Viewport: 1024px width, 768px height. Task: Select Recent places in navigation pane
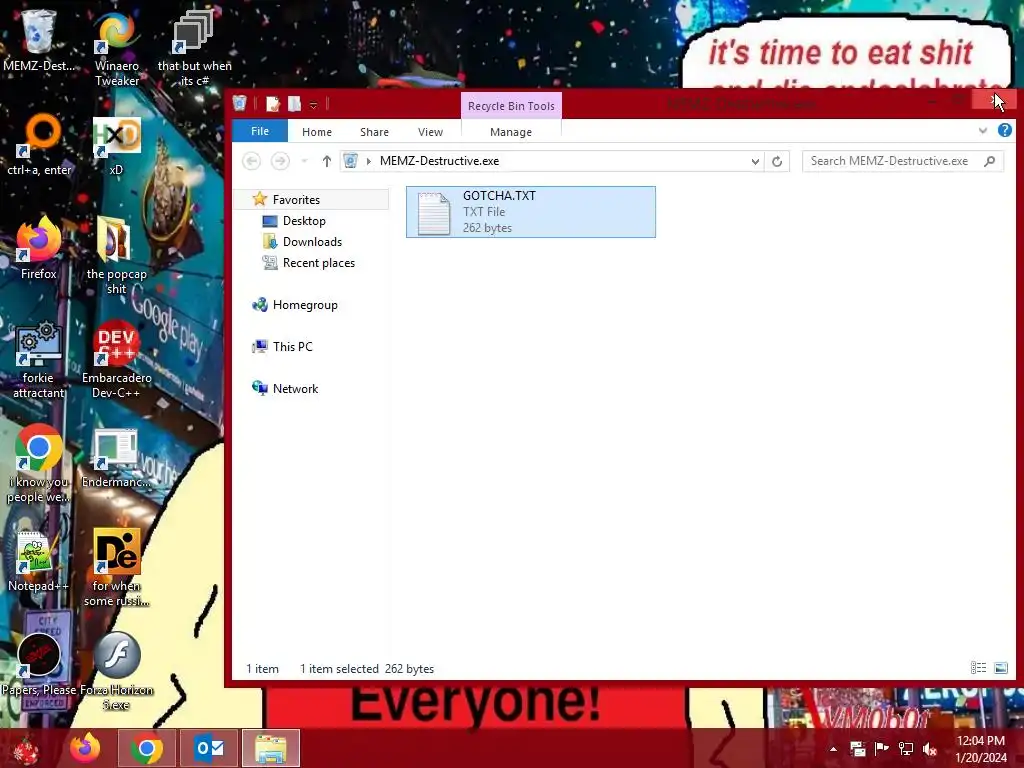[x=319, y=263]
